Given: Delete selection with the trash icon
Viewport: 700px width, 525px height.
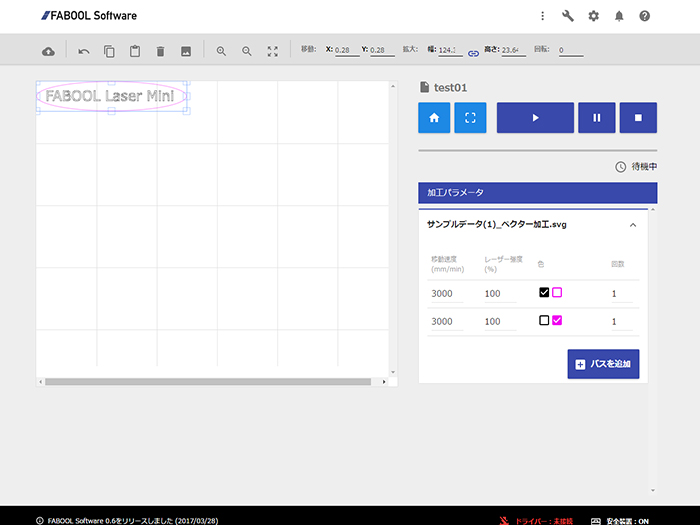Looking at the screenshot, I should (160, 52).
